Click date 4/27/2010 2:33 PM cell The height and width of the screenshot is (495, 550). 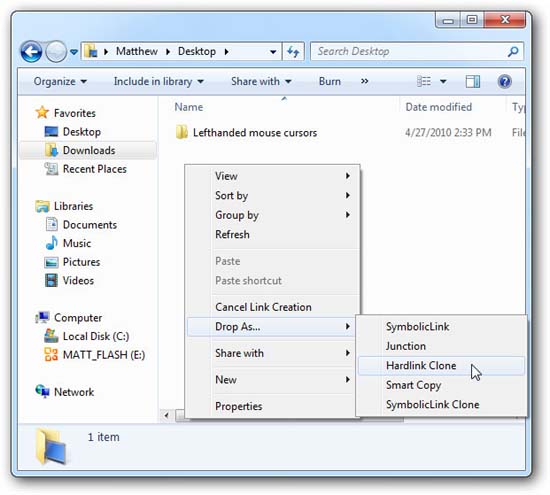tap(448, 133)
